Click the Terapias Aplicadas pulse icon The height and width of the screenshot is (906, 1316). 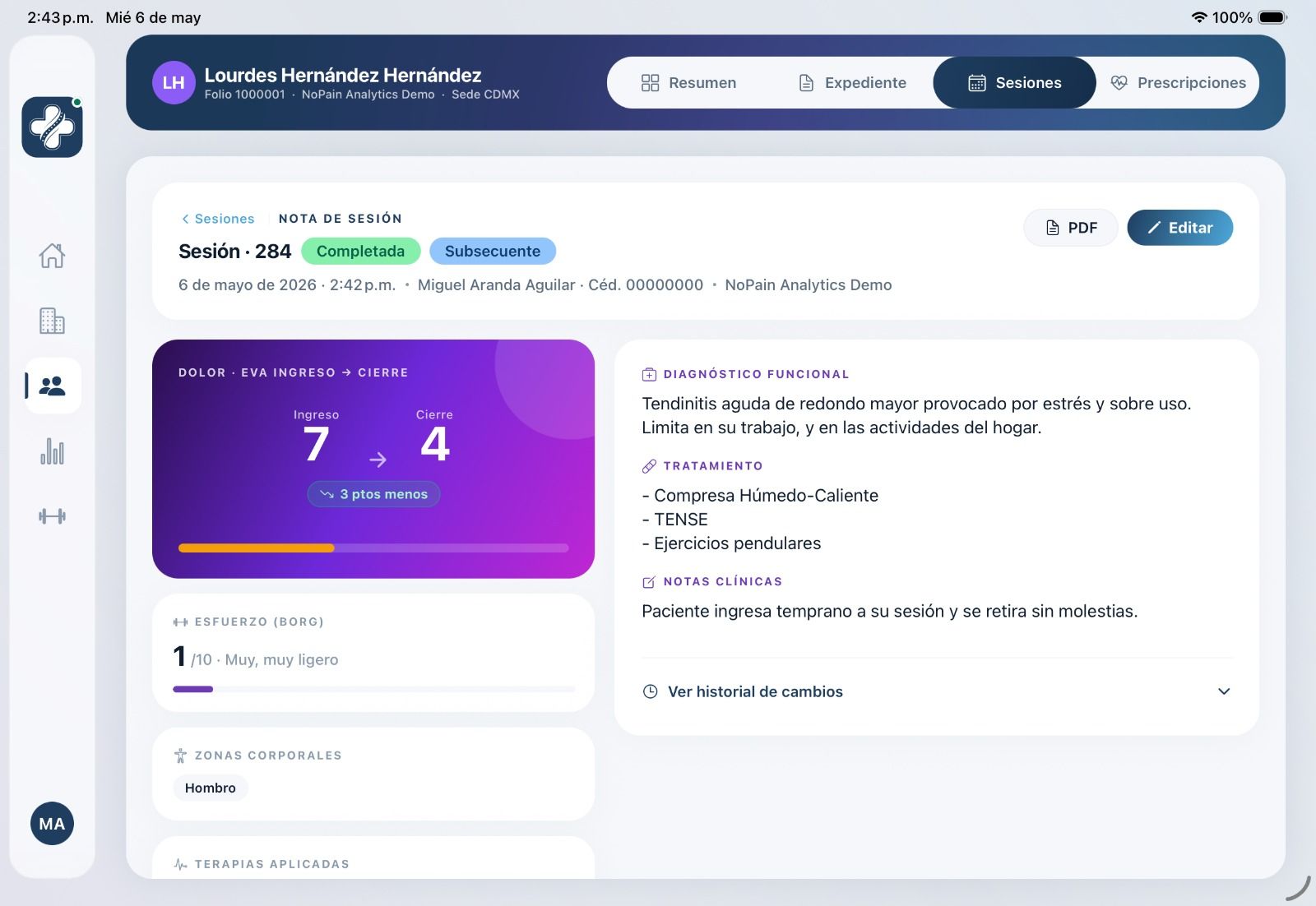click(x=181, y=864)
